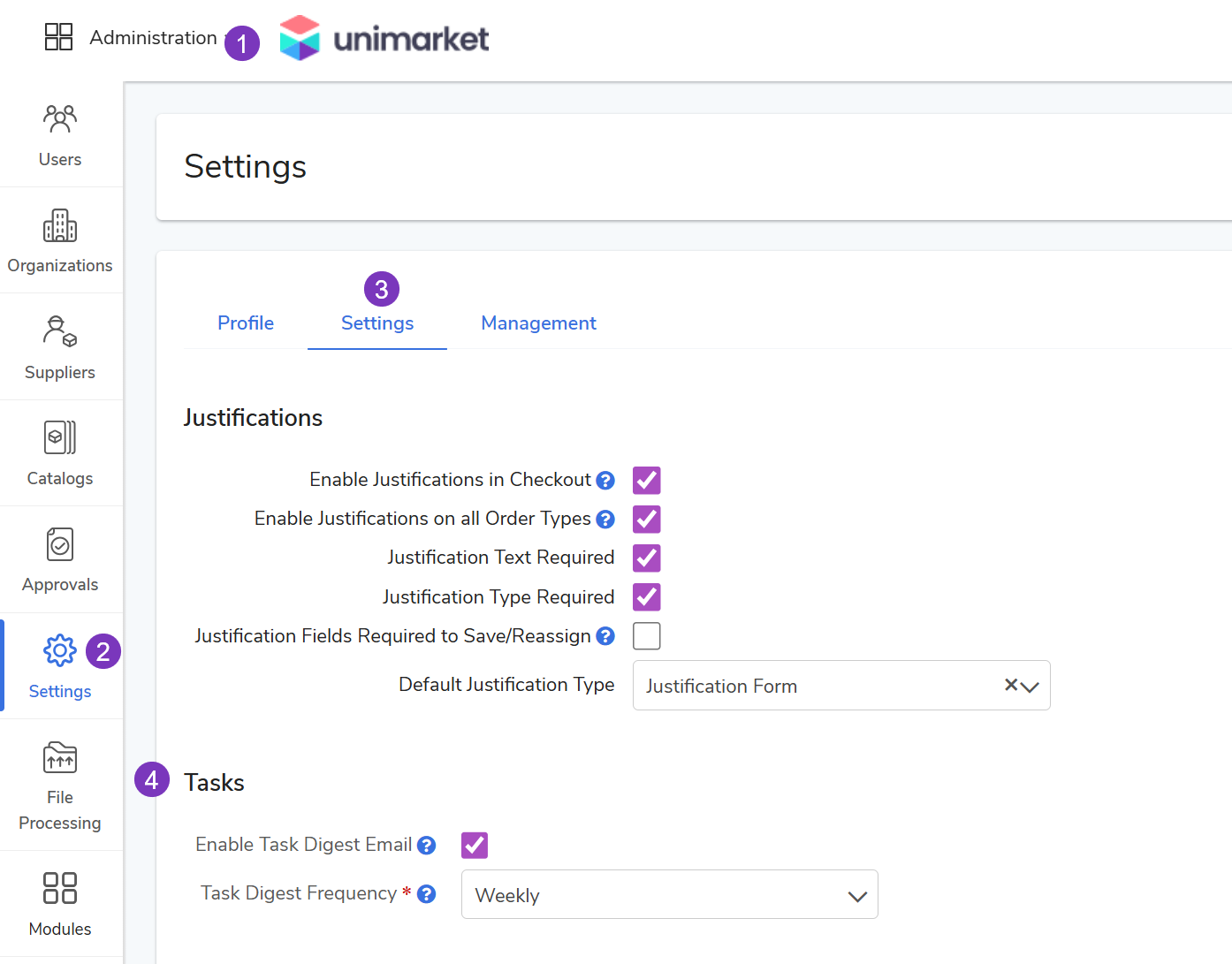Viewport: 1232px width, 964px height.
Task: Open File Processing in the sidebar
Action: click(x=60, y=760)
